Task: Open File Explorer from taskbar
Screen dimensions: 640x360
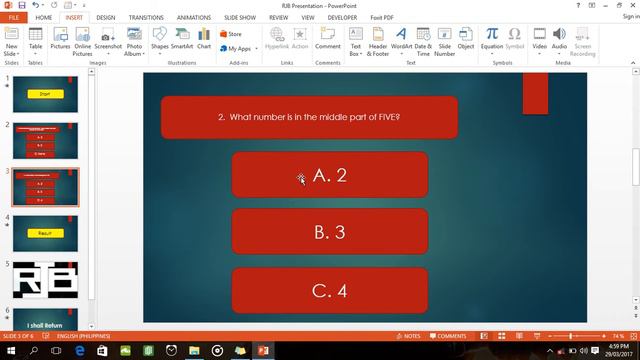Action: [x=194, y=351]
